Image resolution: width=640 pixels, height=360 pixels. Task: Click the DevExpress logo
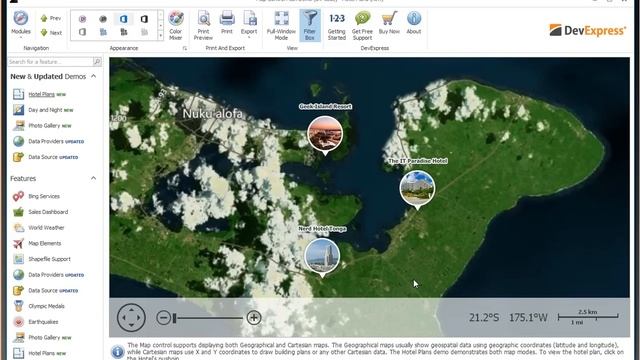[587, 30]
